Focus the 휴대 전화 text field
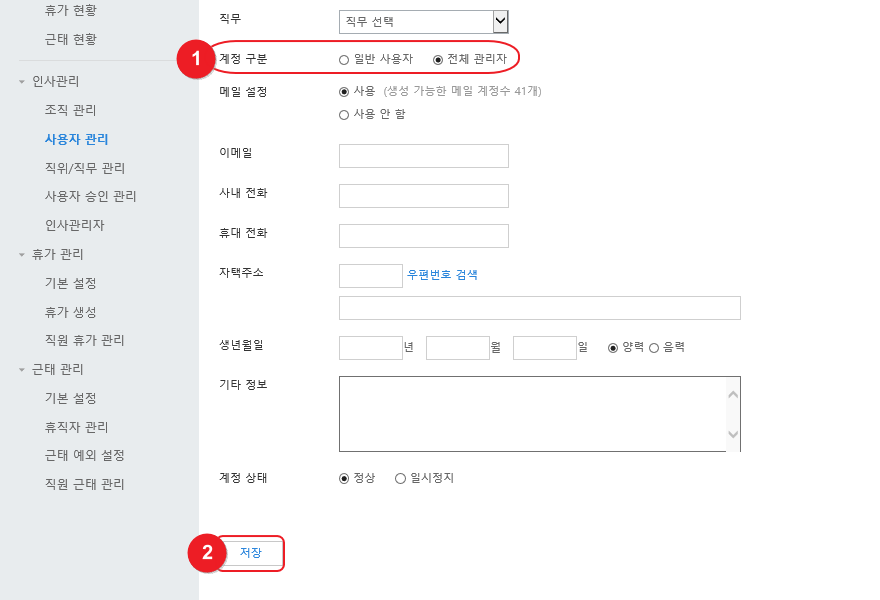This screenshot has width=880, height=600. click(x=424, y=236)
